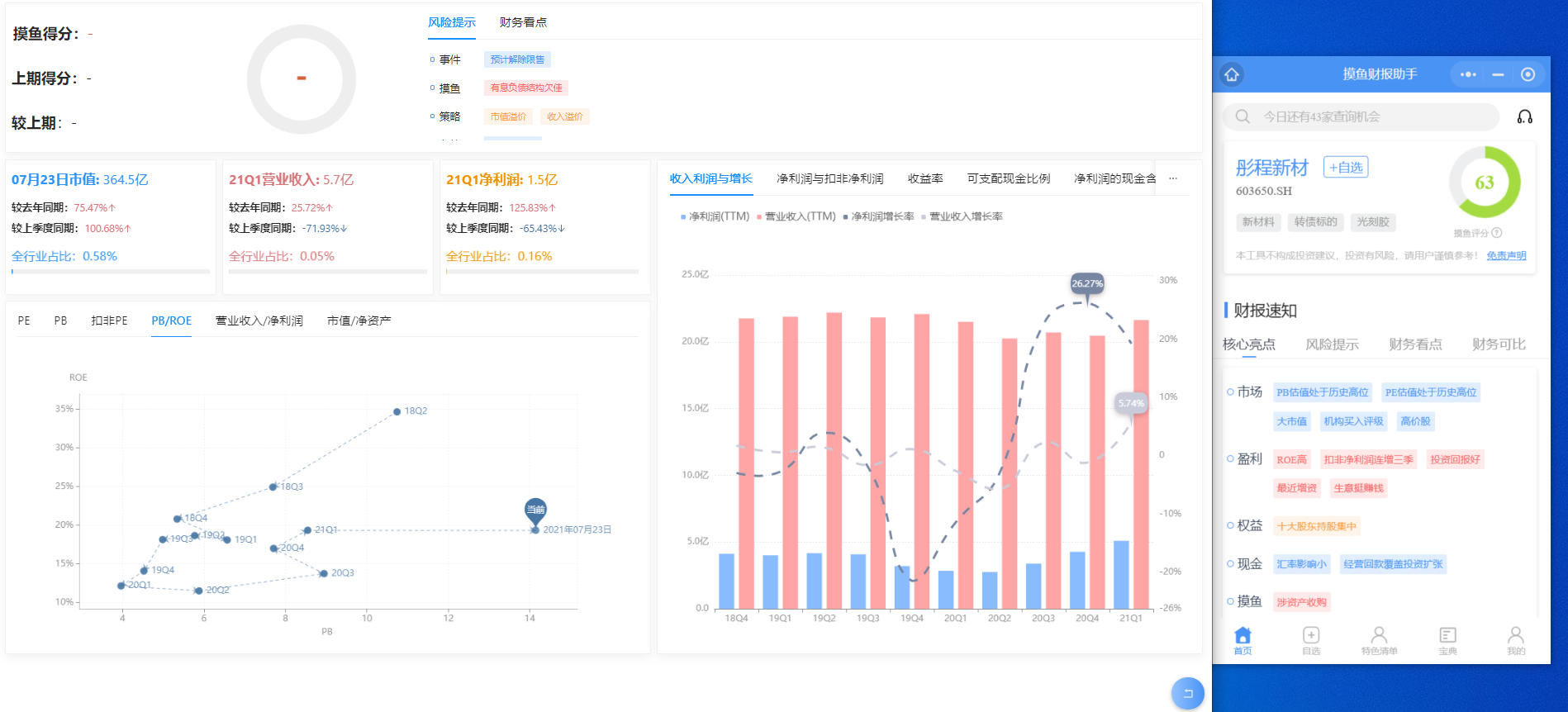Click the 预计解除限售 event tag

pyautogui.click(x=517, y=59)
